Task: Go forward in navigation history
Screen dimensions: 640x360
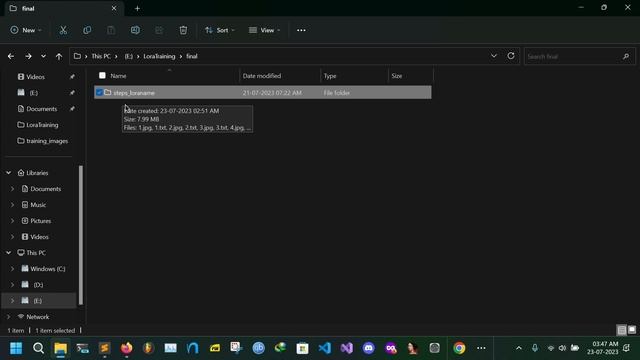Action: [x=28, y=56]
